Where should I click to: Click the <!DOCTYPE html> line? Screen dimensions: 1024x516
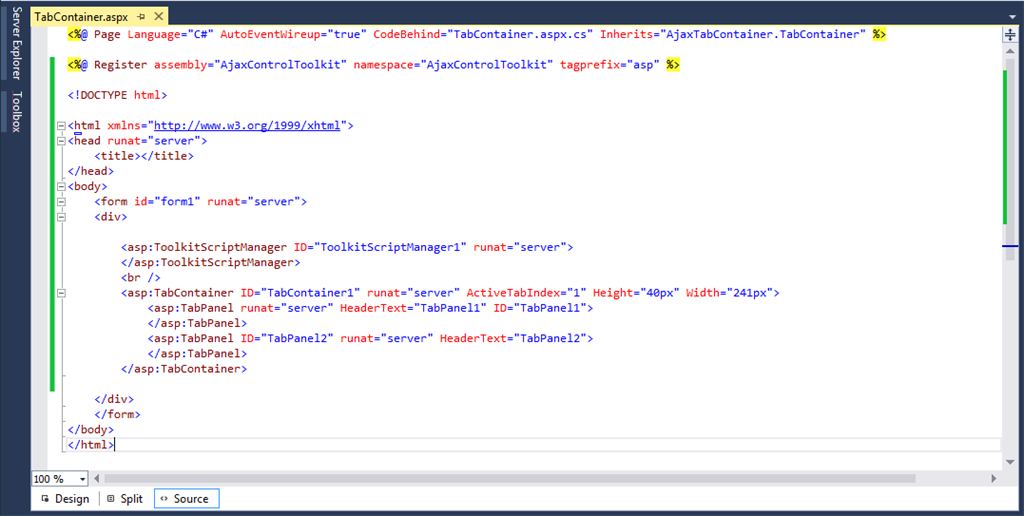pos(118,95)
